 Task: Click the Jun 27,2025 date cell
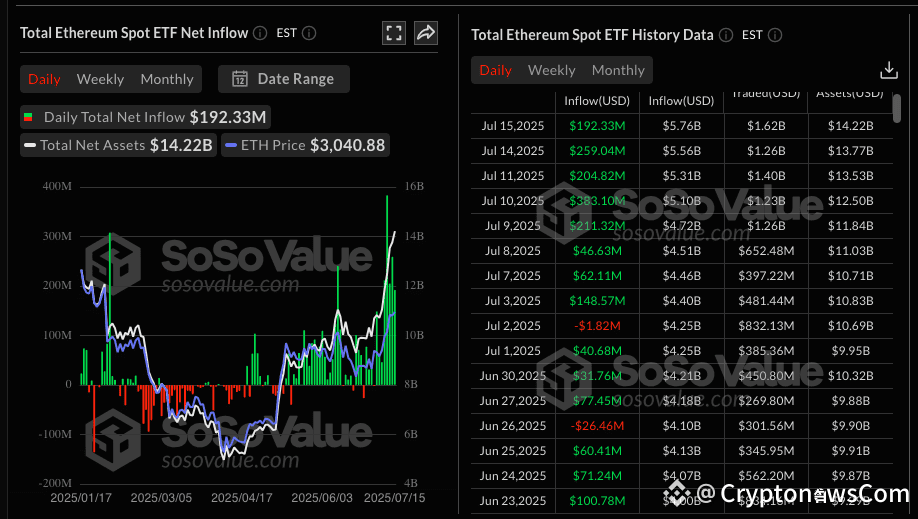click(513, 401)
